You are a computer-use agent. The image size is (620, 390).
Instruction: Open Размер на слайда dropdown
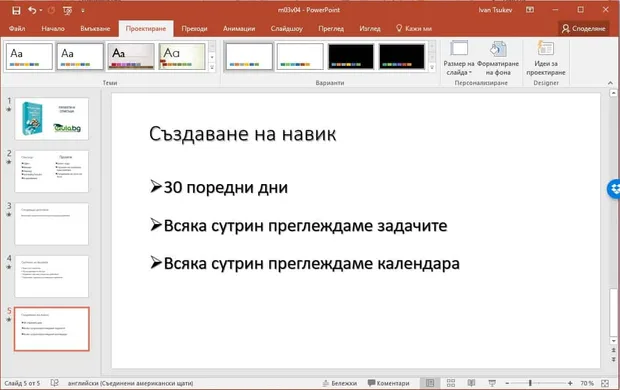coord(459,58)
